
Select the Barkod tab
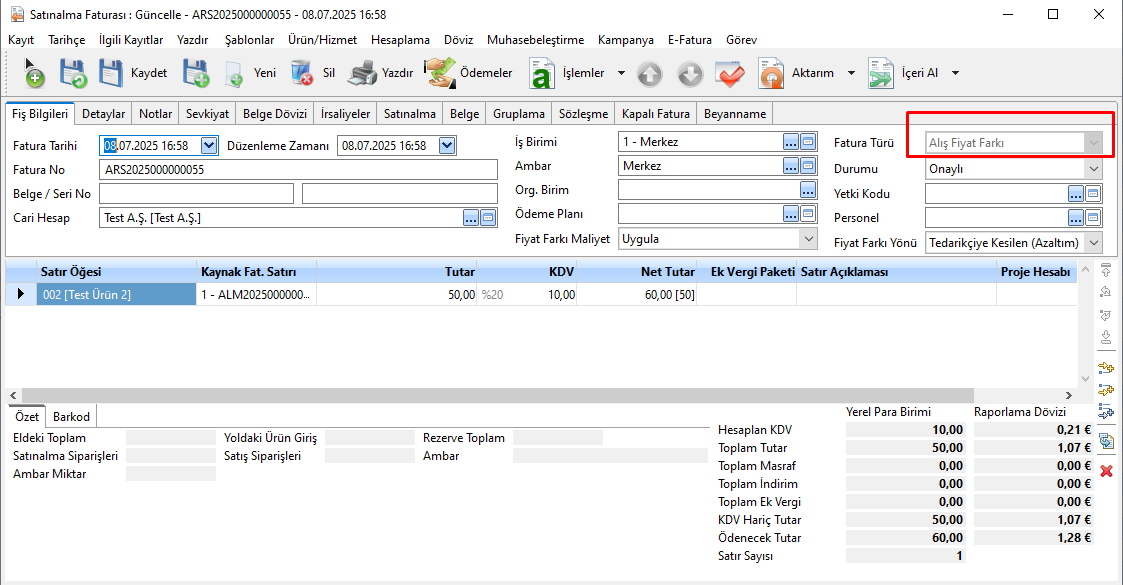(x=72, y=417)
